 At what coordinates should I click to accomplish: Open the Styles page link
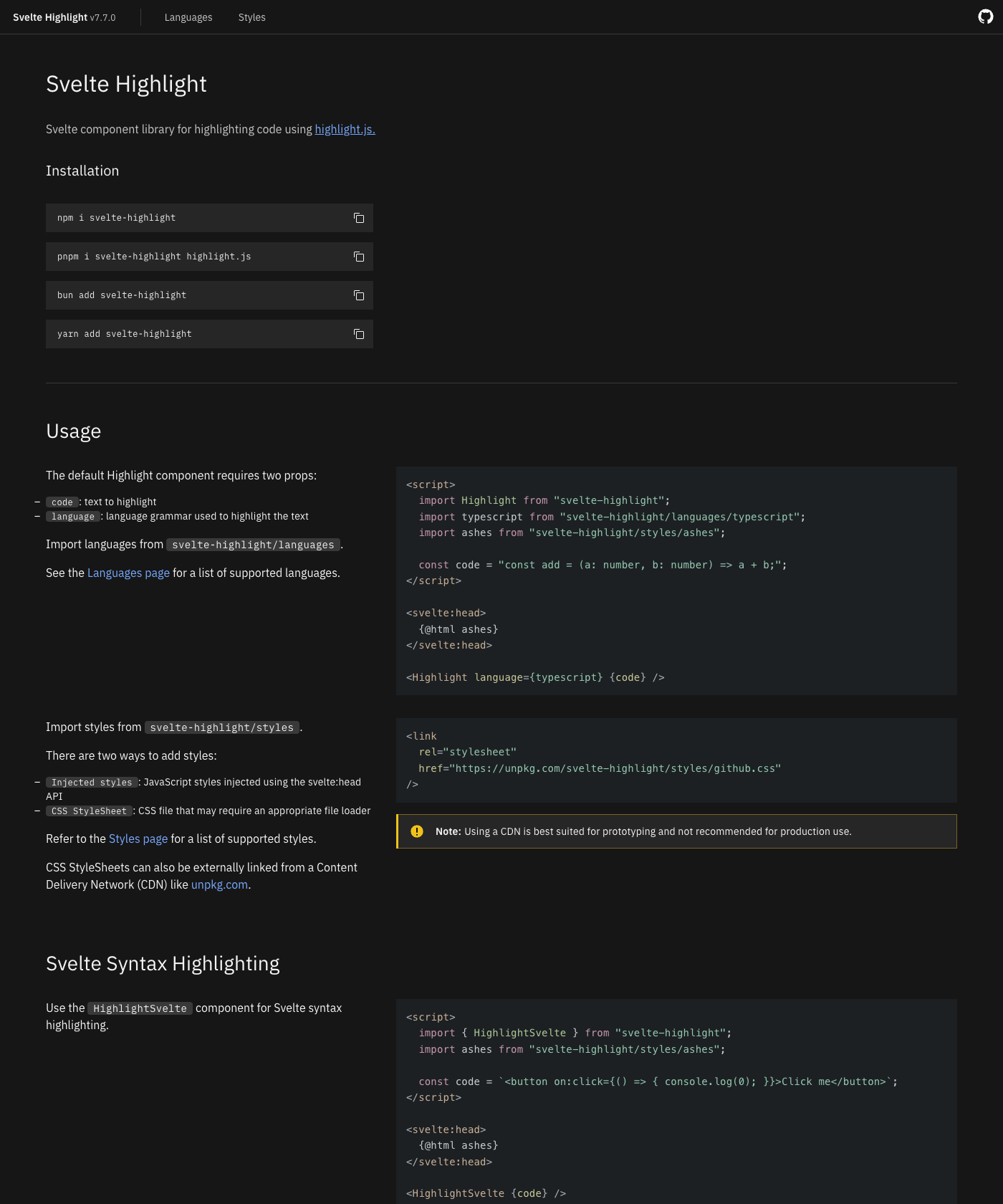[x=138, y=838]
